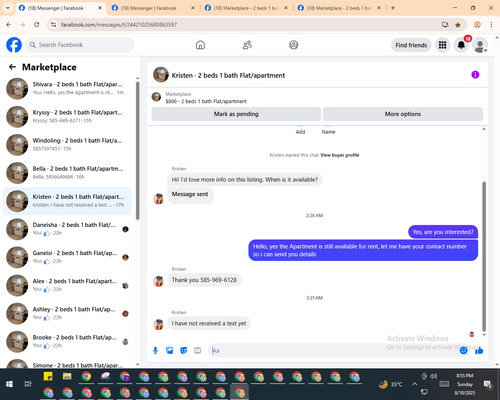Screen dimensions: 500x400
Task: Choose a GIF icon in composer
Action: pos(198,350)
